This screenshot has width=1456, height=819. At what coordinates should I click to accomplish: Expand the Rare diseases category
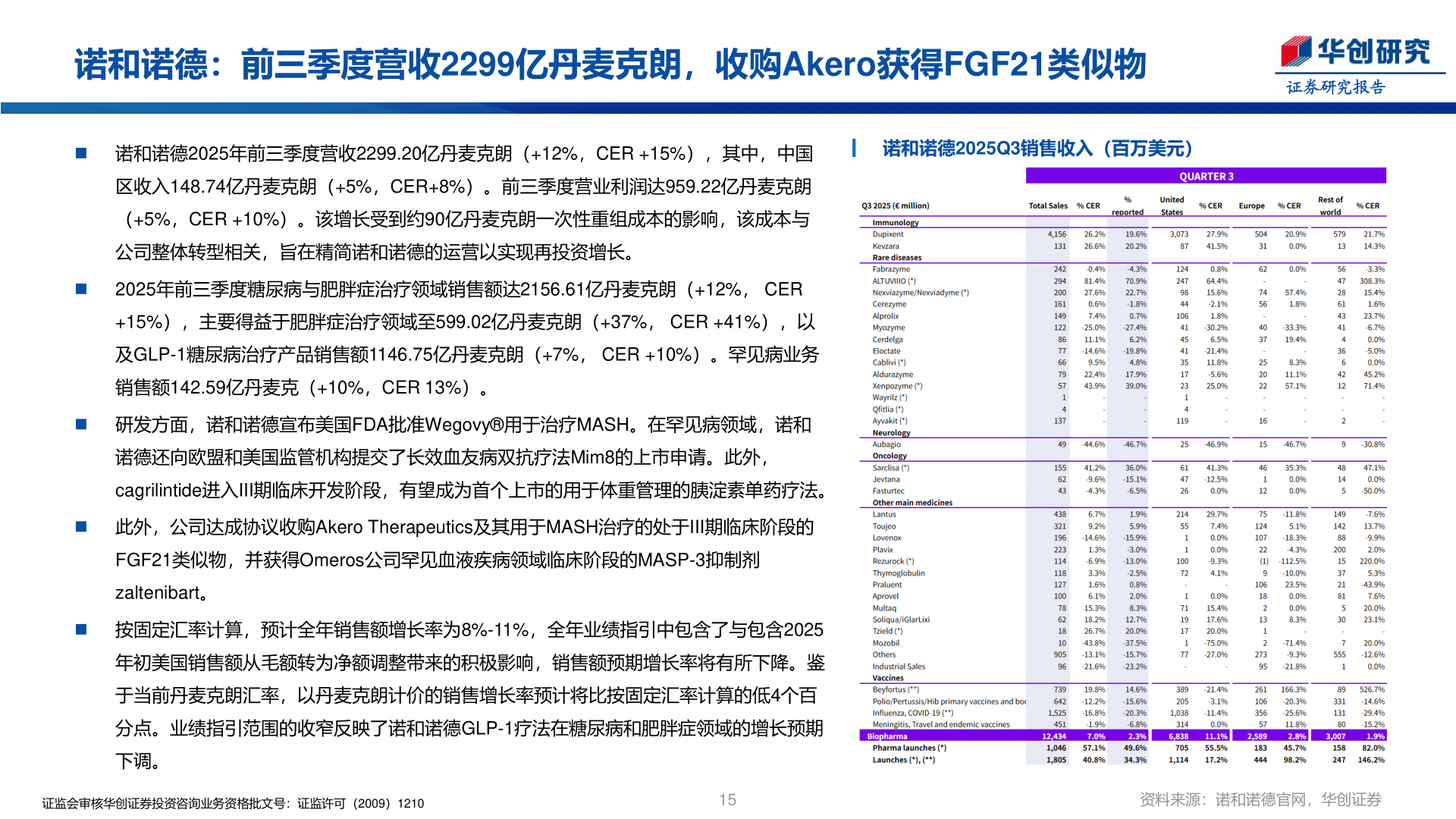pos(899,257)
